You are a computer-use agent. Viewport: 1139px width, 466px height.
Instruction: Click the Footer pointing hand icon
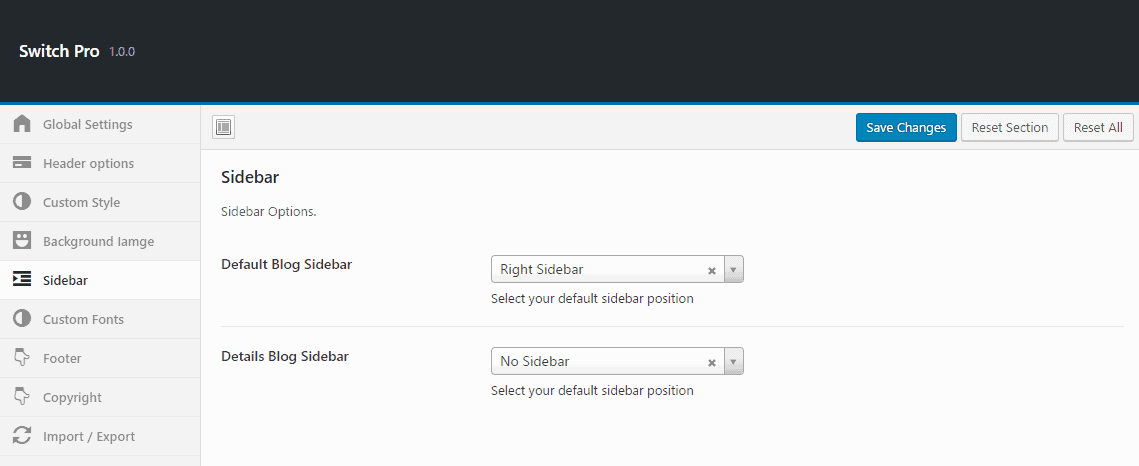[22, 358]
